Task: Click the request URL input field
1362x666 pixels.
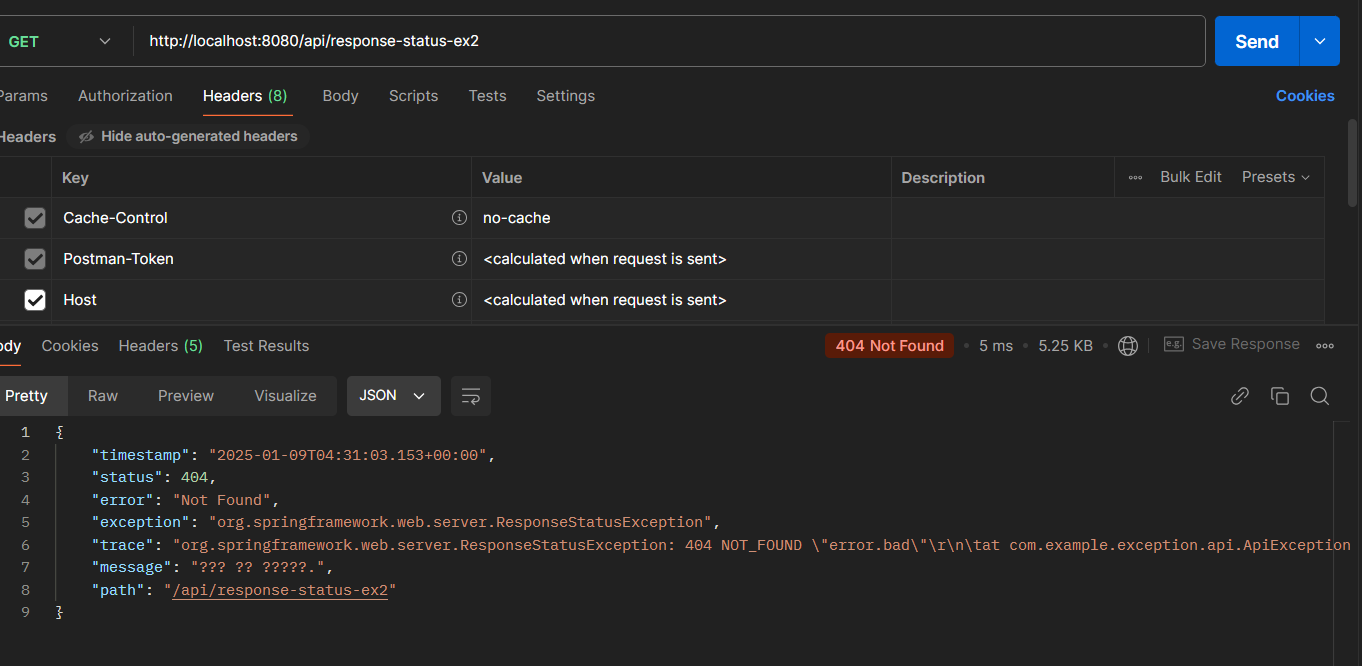Action: point(670,41)
